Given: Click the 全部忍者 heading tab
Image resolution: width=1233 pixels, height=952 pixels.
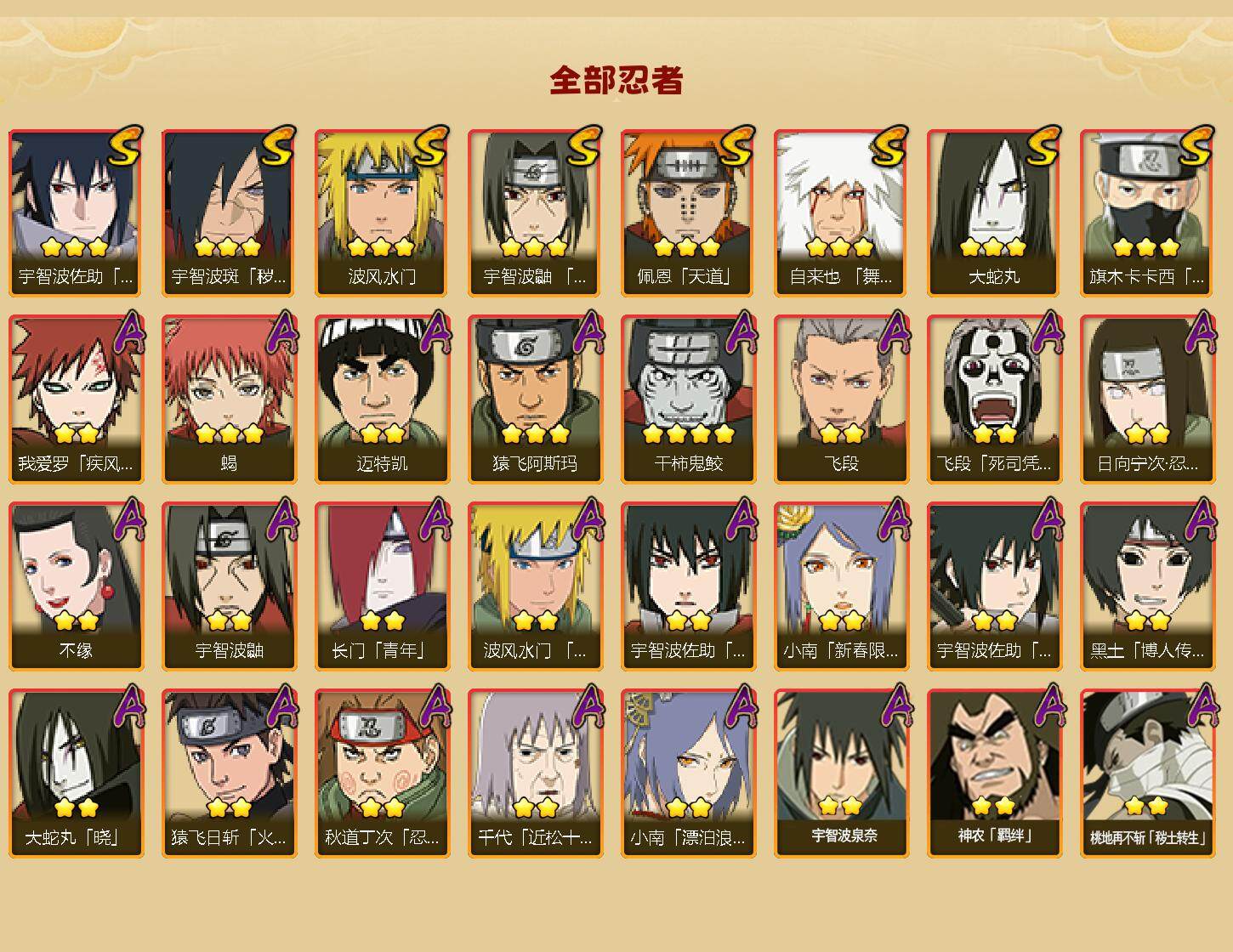Looking at the screenshot, I should pos(616,81).
